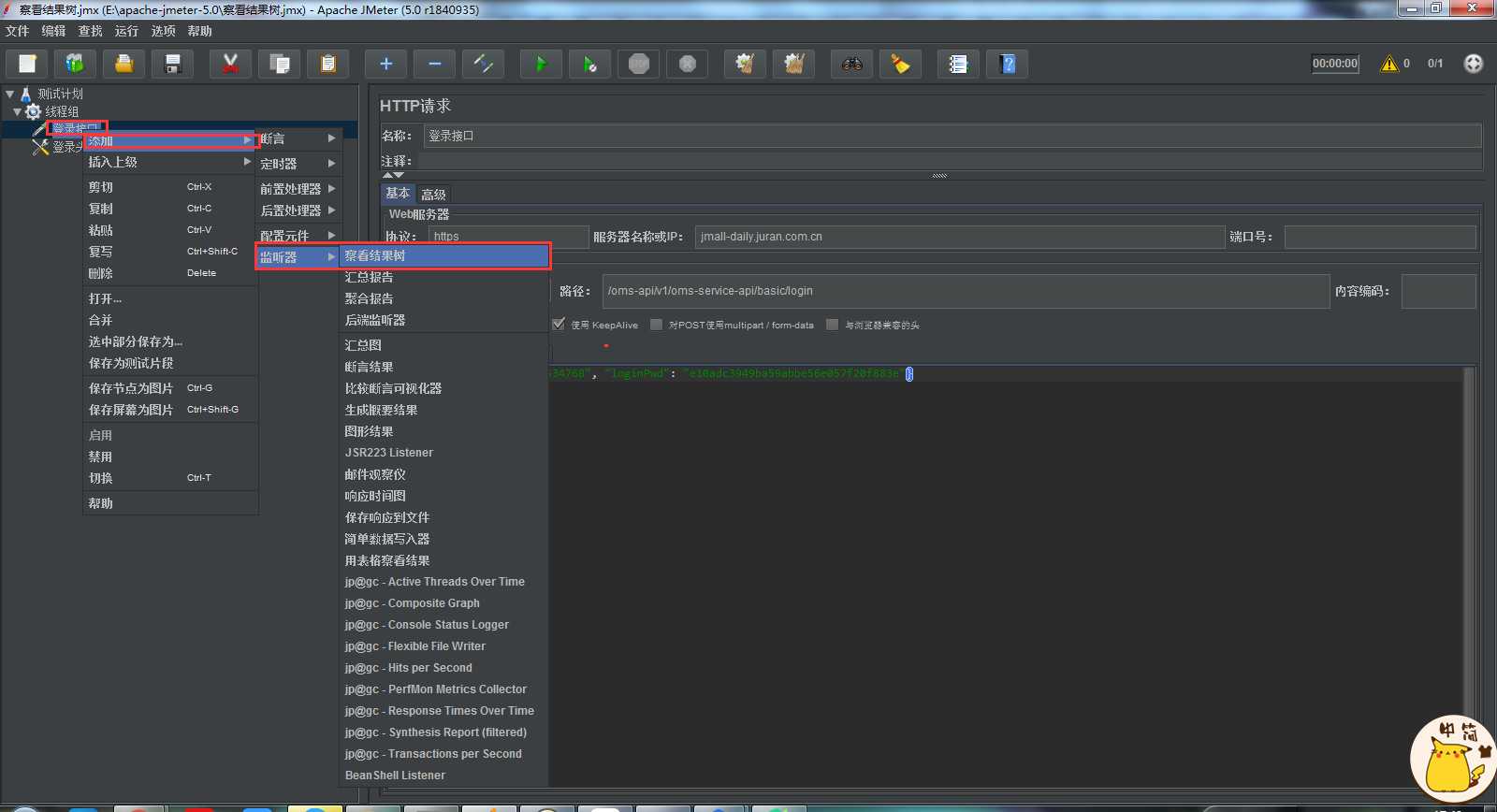Click Start no pauses icon
The width and height of the screenshot is (1497, 812).
click(590, 64)
